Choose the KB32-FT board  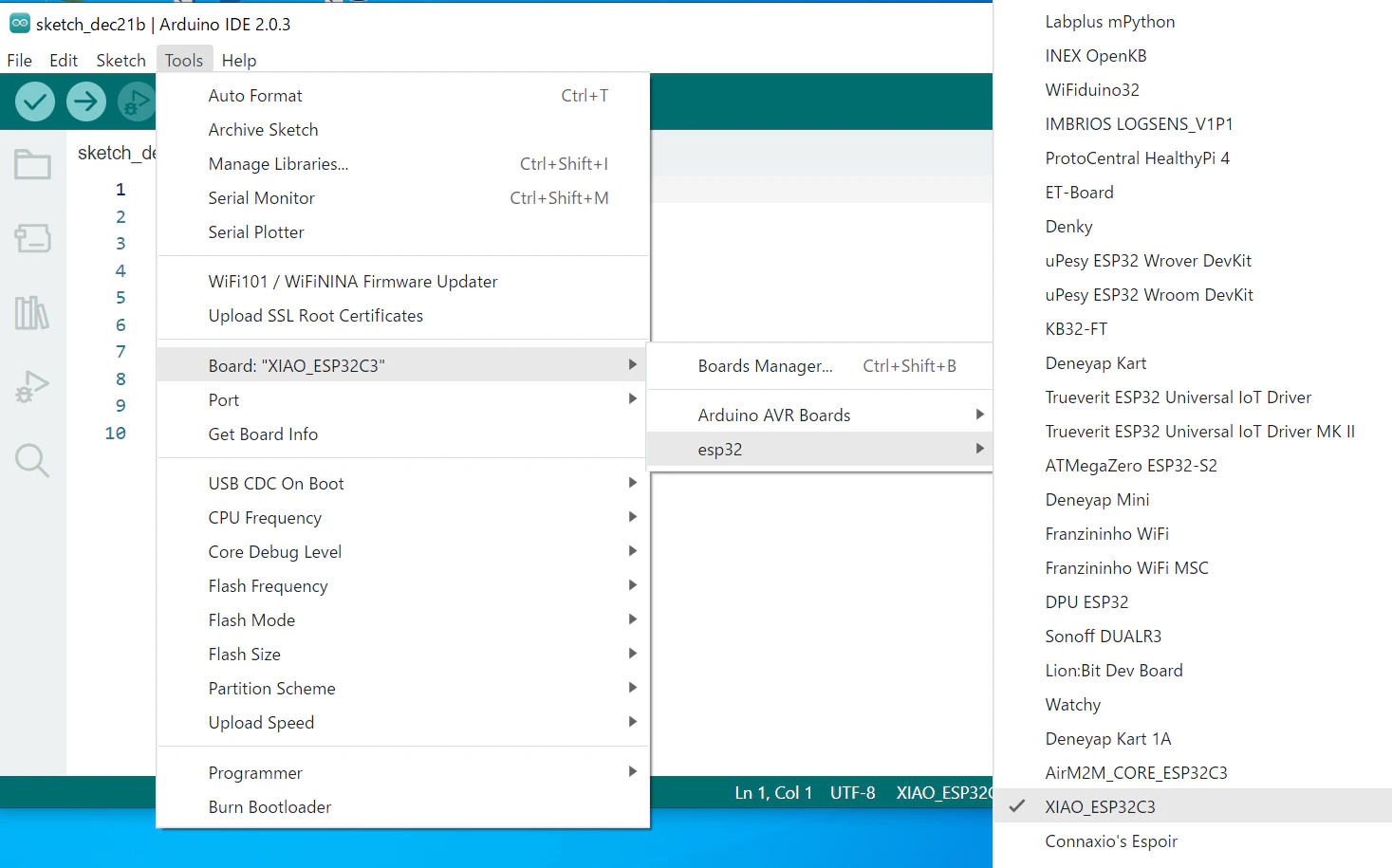tap(1193, 328)
